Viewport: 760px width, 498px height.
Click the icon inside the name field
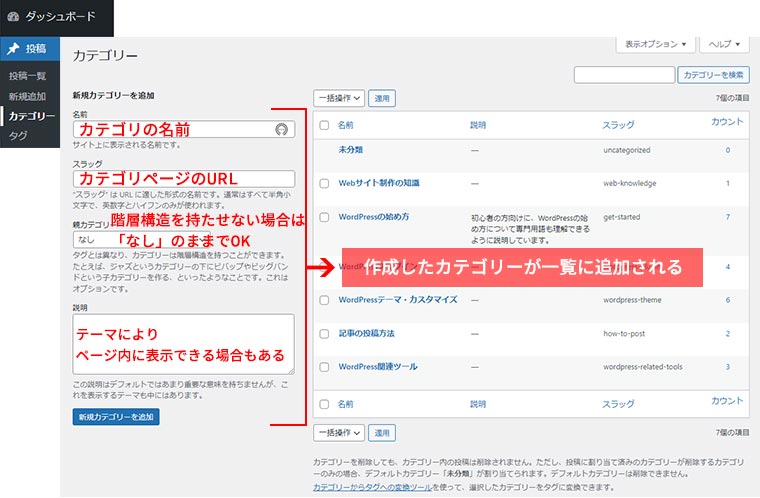pos(282,129)
